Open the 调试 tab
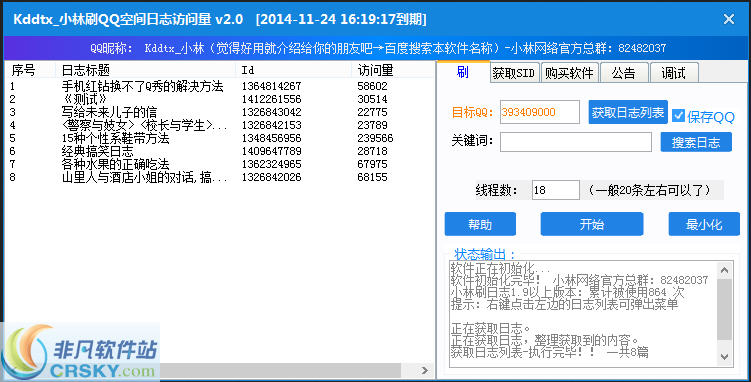This screenshot has width=751, height=382. coord(673,73)
